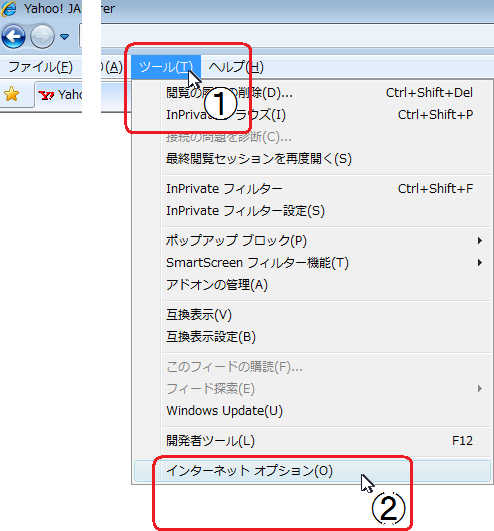The width and height of the screenshot is (494, 531).
Task: Open the Favorites star icon
Action: (12, 94)
